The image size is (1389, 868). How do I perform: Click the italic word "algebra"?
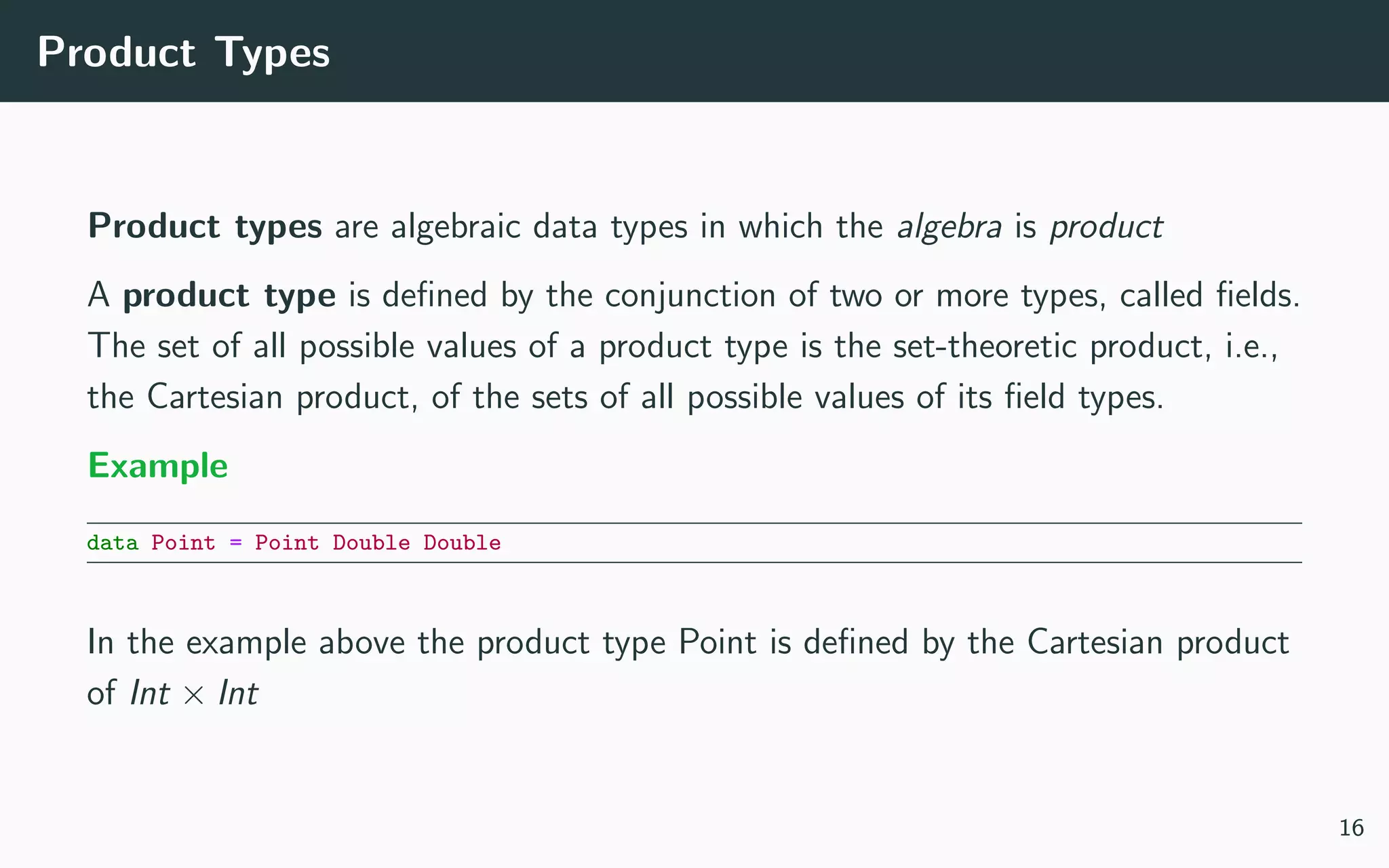[949, 226]
